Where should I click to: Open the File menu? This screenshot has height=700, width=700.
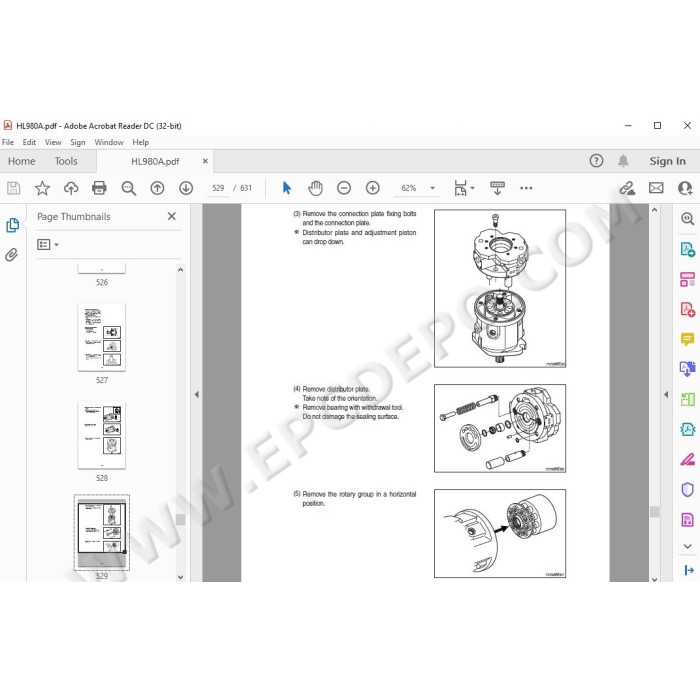[8, 142]
